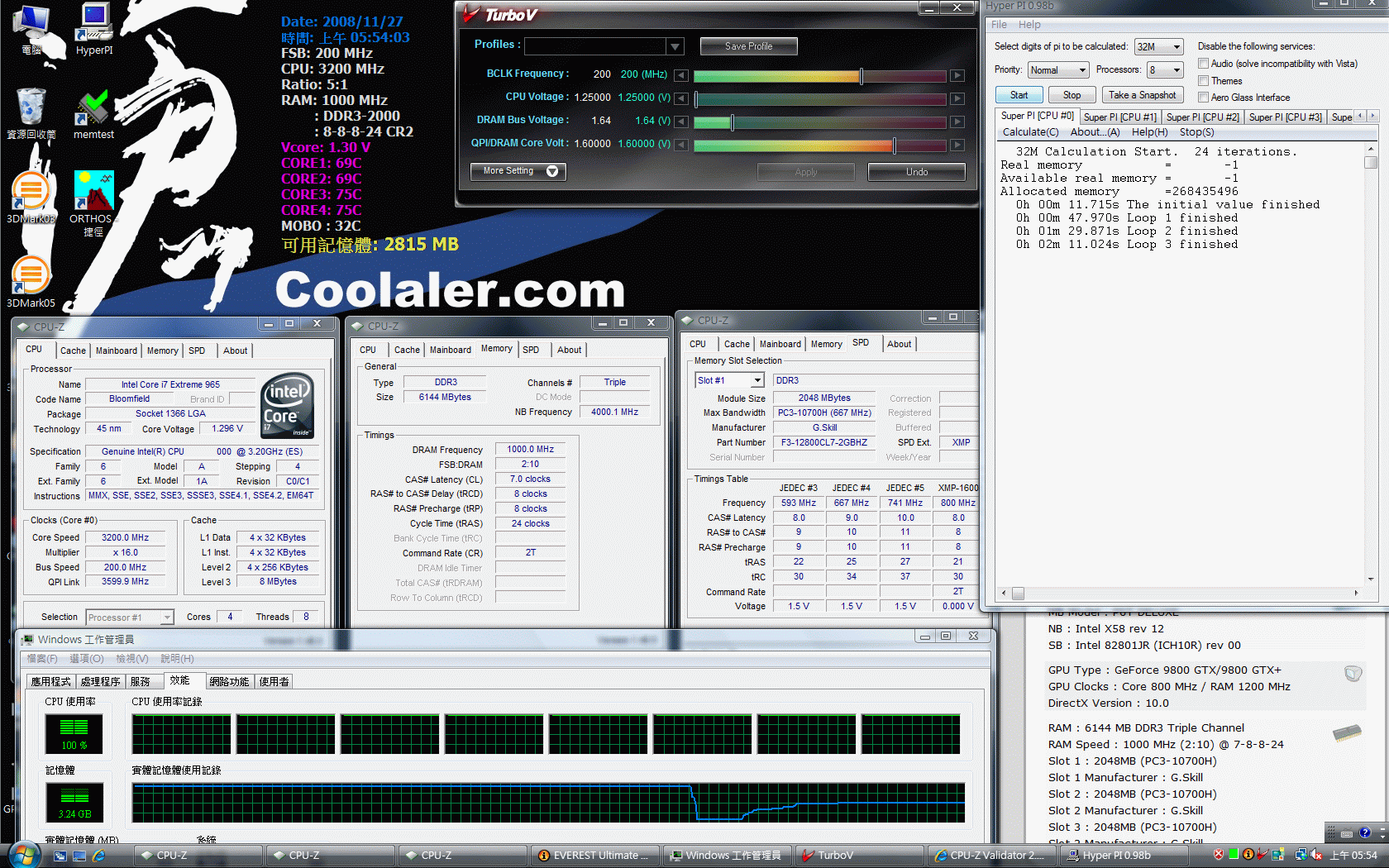Open the TurboV Profiles dropdown
The width and height of the screenshot is (1389, 868).
coord(675,46)
